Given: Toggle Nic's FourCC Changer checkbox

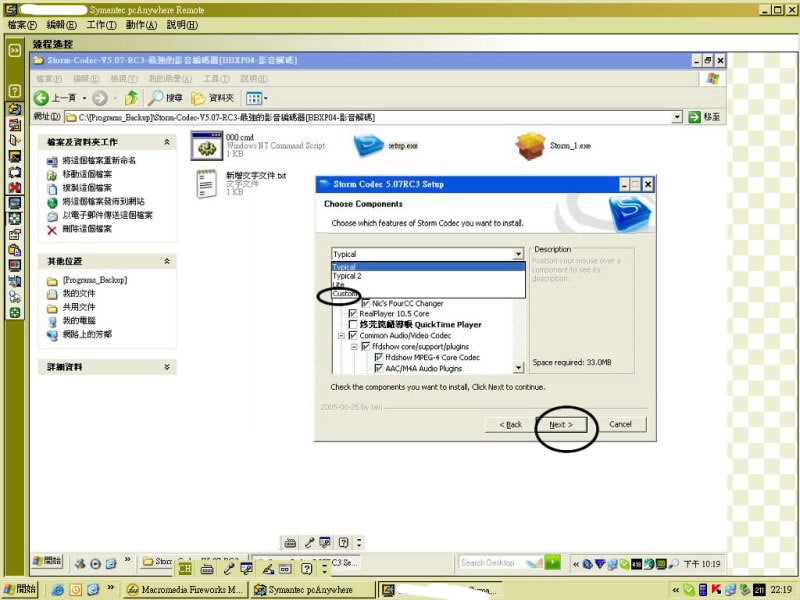Looking at the screenshot, I should pos(365,304).
